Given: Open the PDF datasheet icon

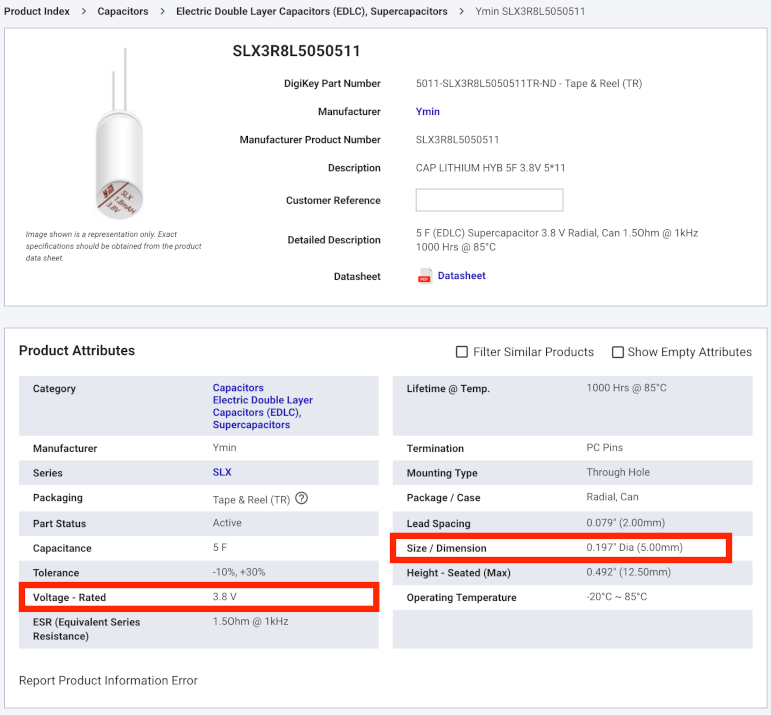Looking at the screenshot, I should tap(425, 276).
